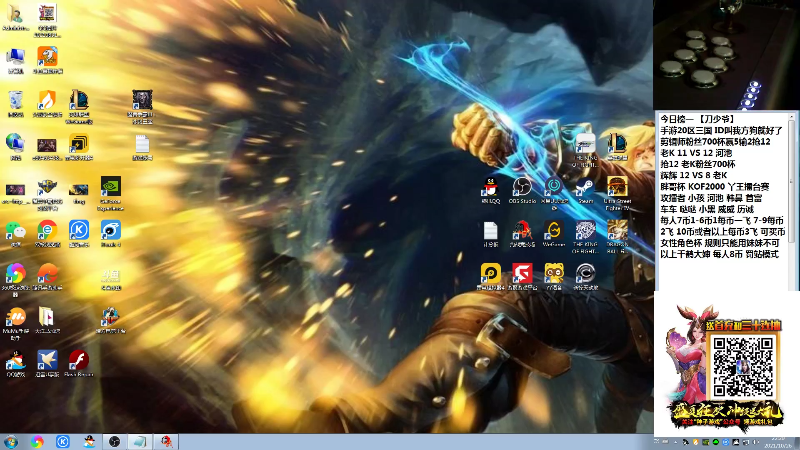Select the '今日榜一【刀少爷】' text line

coord(697,119)
